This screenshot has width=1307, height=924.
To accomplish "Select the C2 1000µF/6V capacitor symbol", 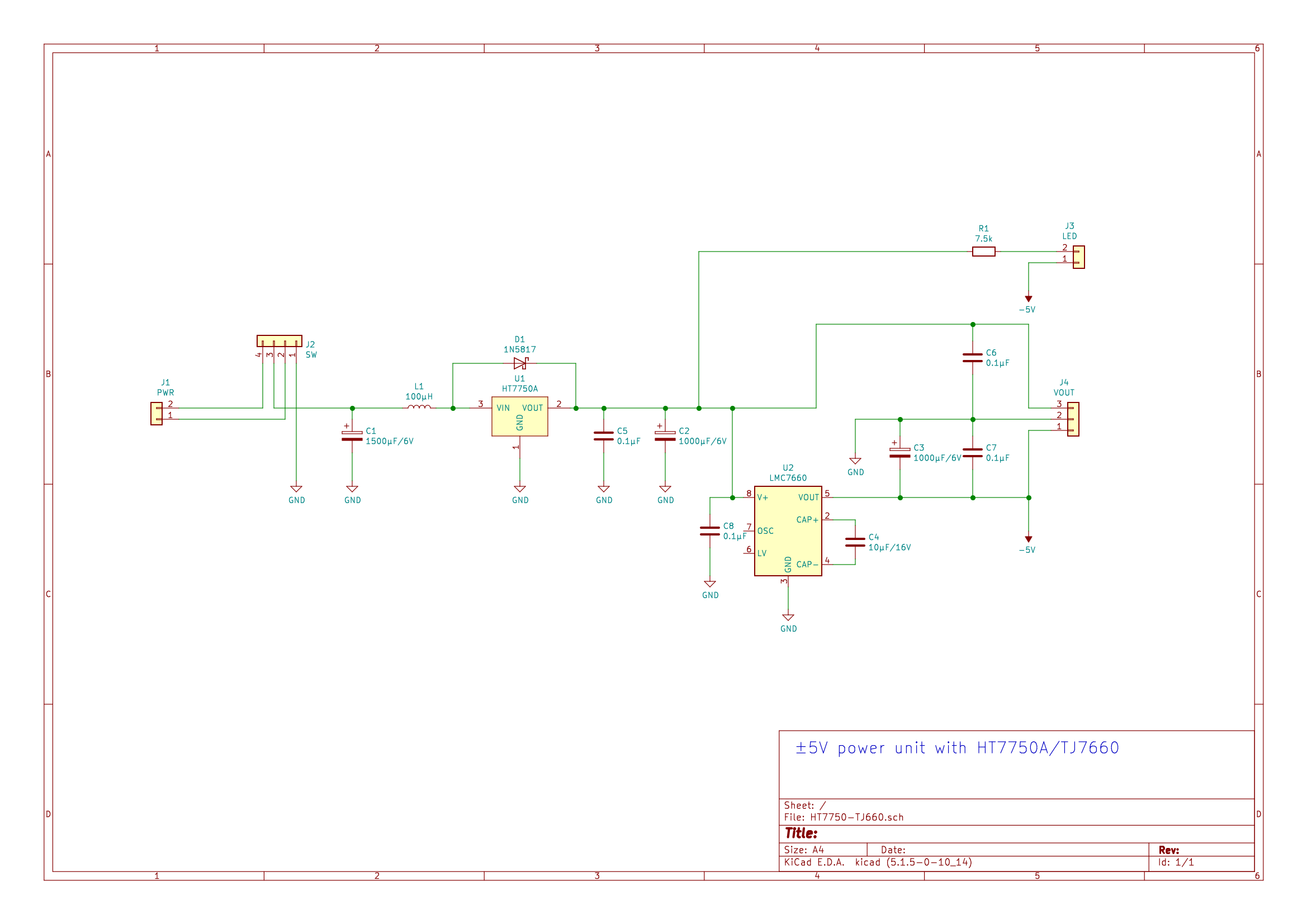I will point(665,436).
